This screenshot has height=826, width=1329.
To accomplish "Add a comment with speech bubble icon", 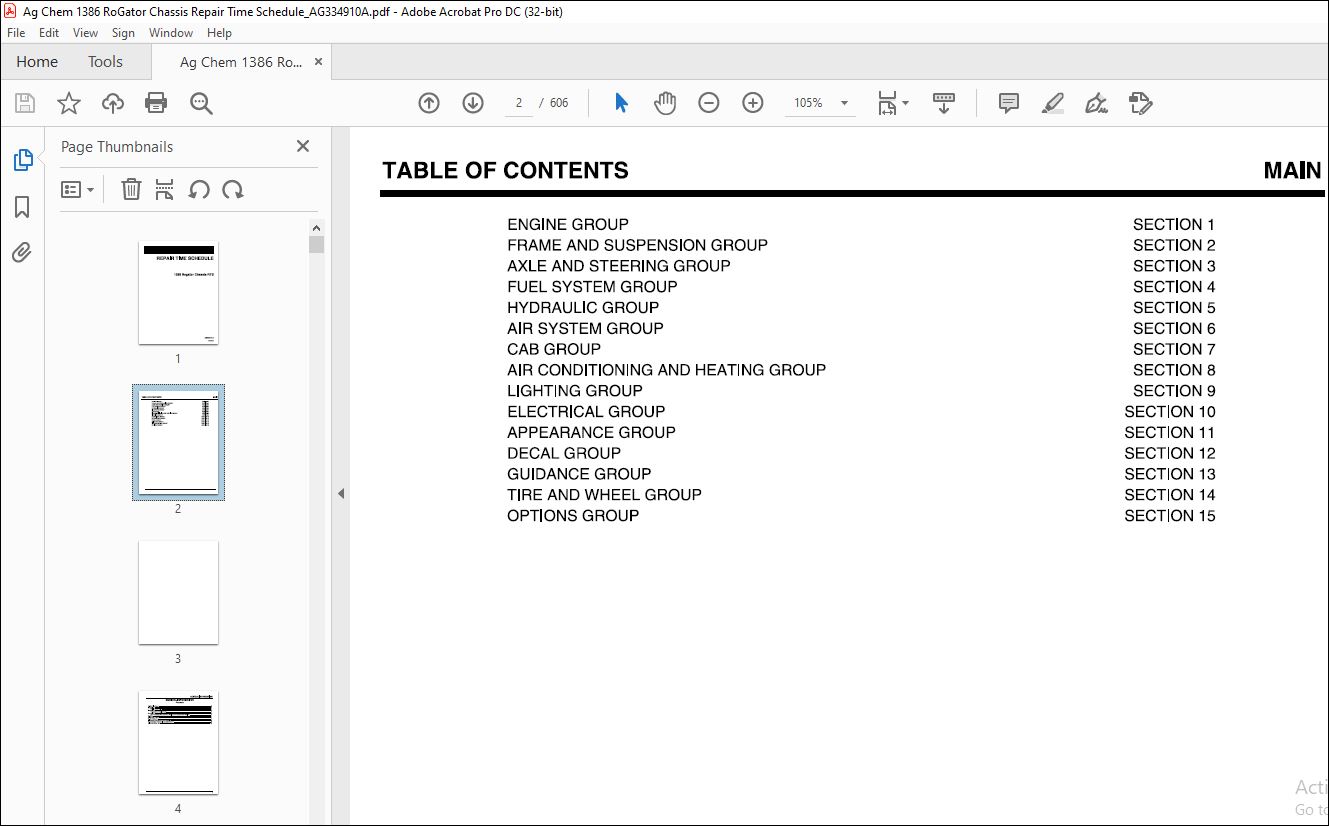I will coord(1009,103).
